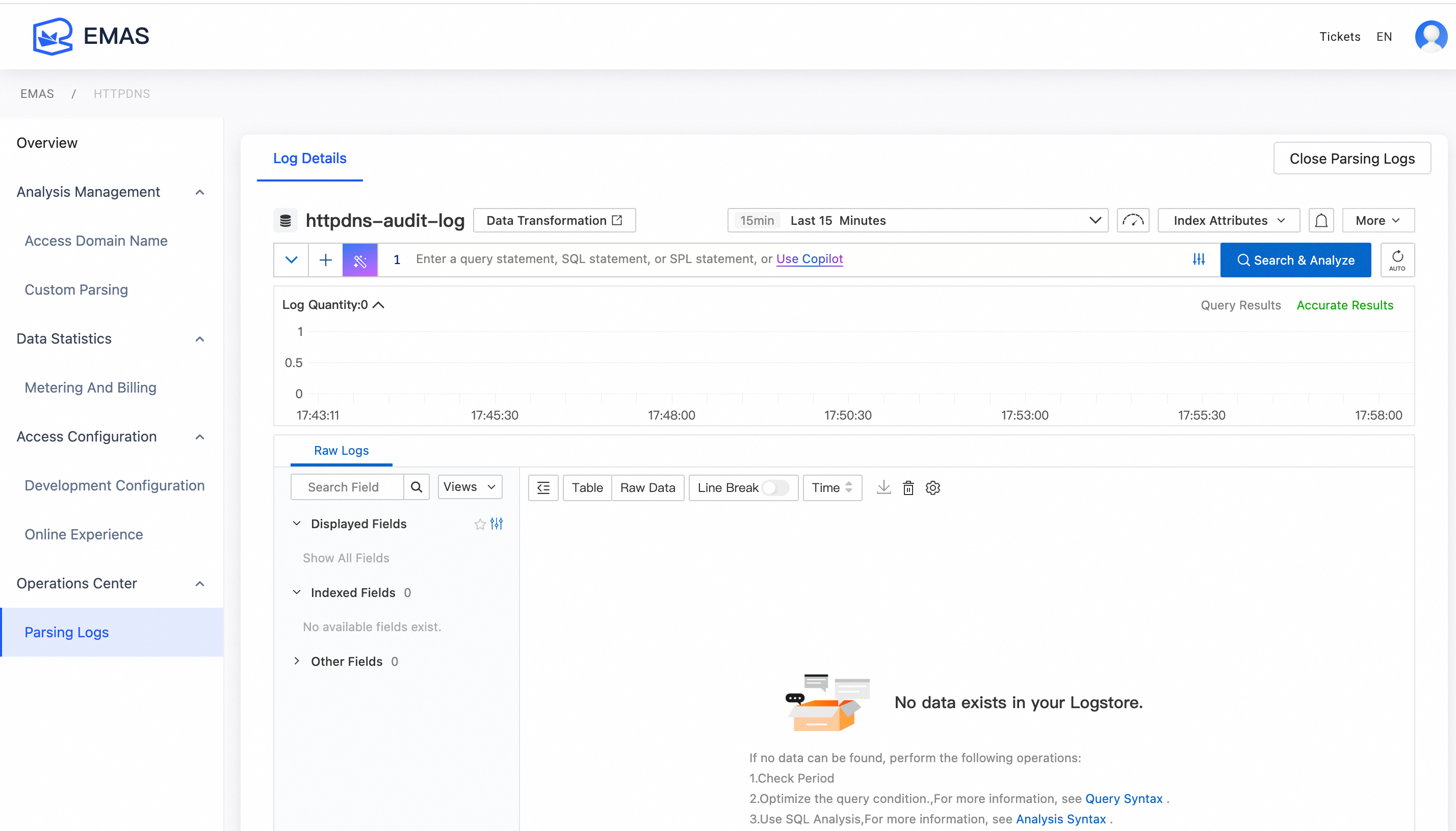Click the field search magnifier icon

click(417, 487)
